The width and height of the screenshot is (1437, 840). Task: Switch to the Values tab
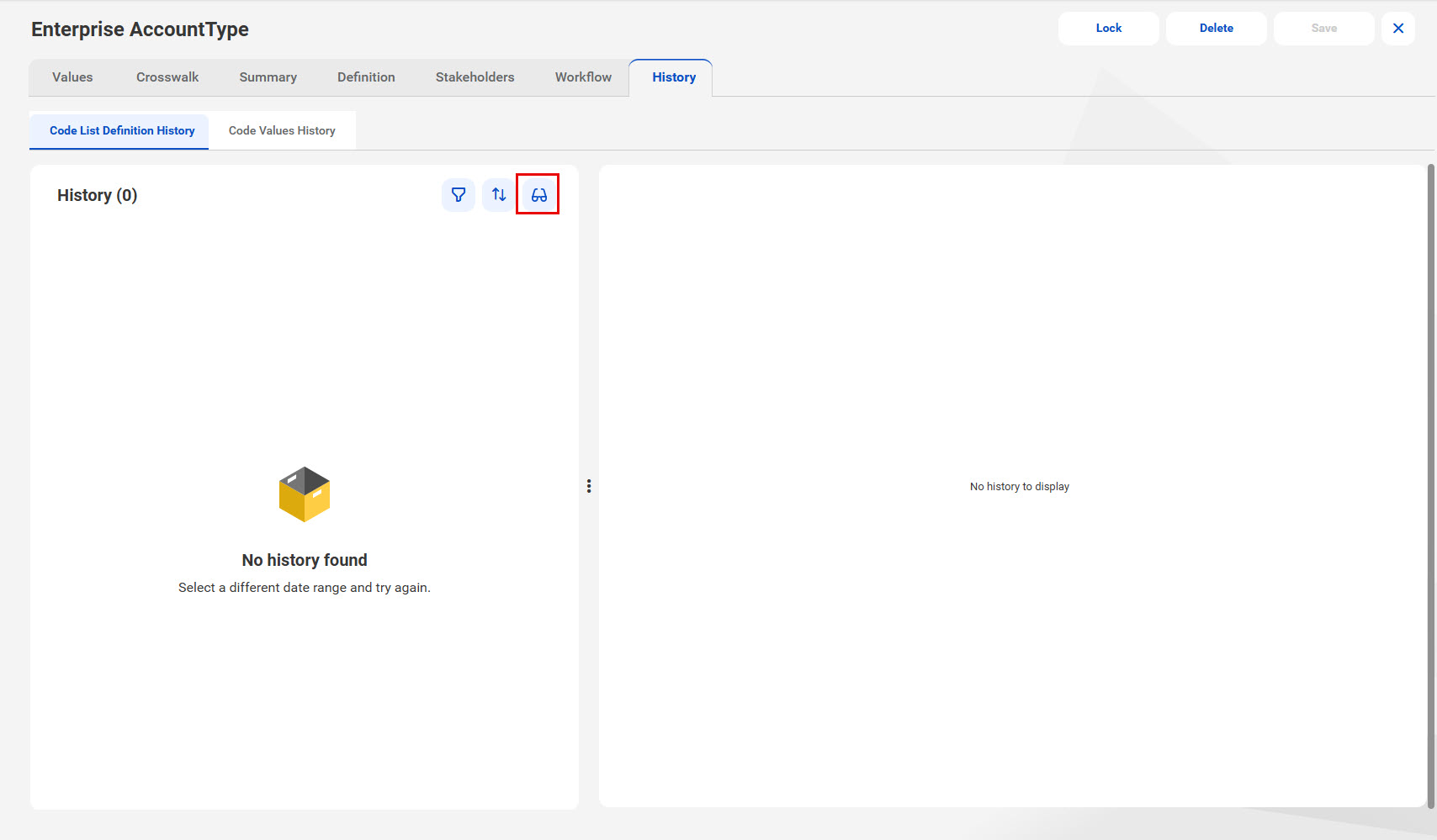(x=72, y=77)
